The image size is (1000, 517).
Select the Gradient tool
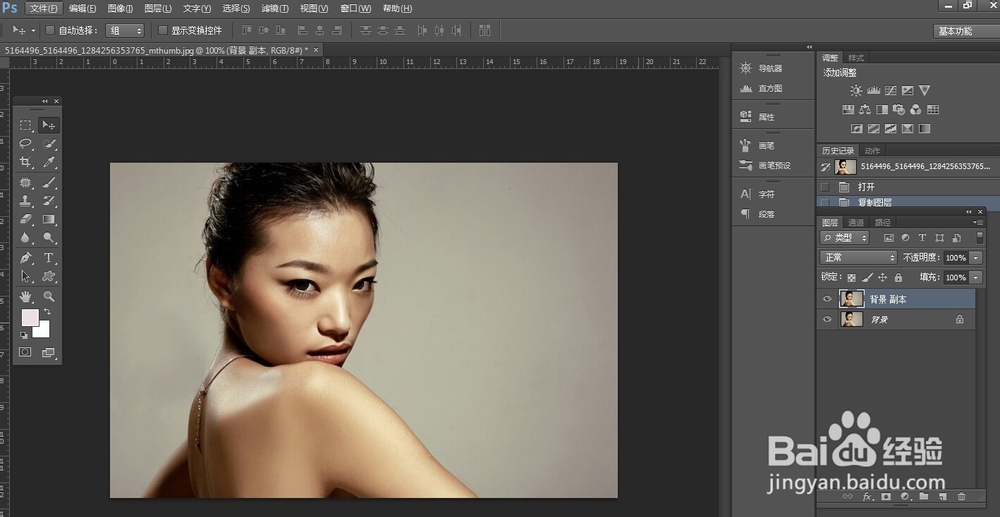click(48, 219)
